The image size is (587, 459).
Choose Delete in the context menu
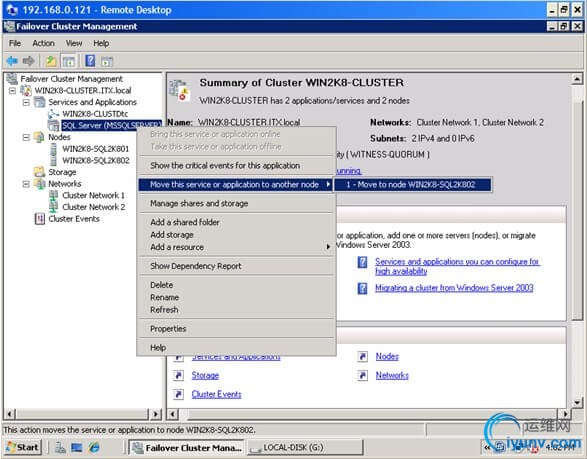tap(237, 285)
